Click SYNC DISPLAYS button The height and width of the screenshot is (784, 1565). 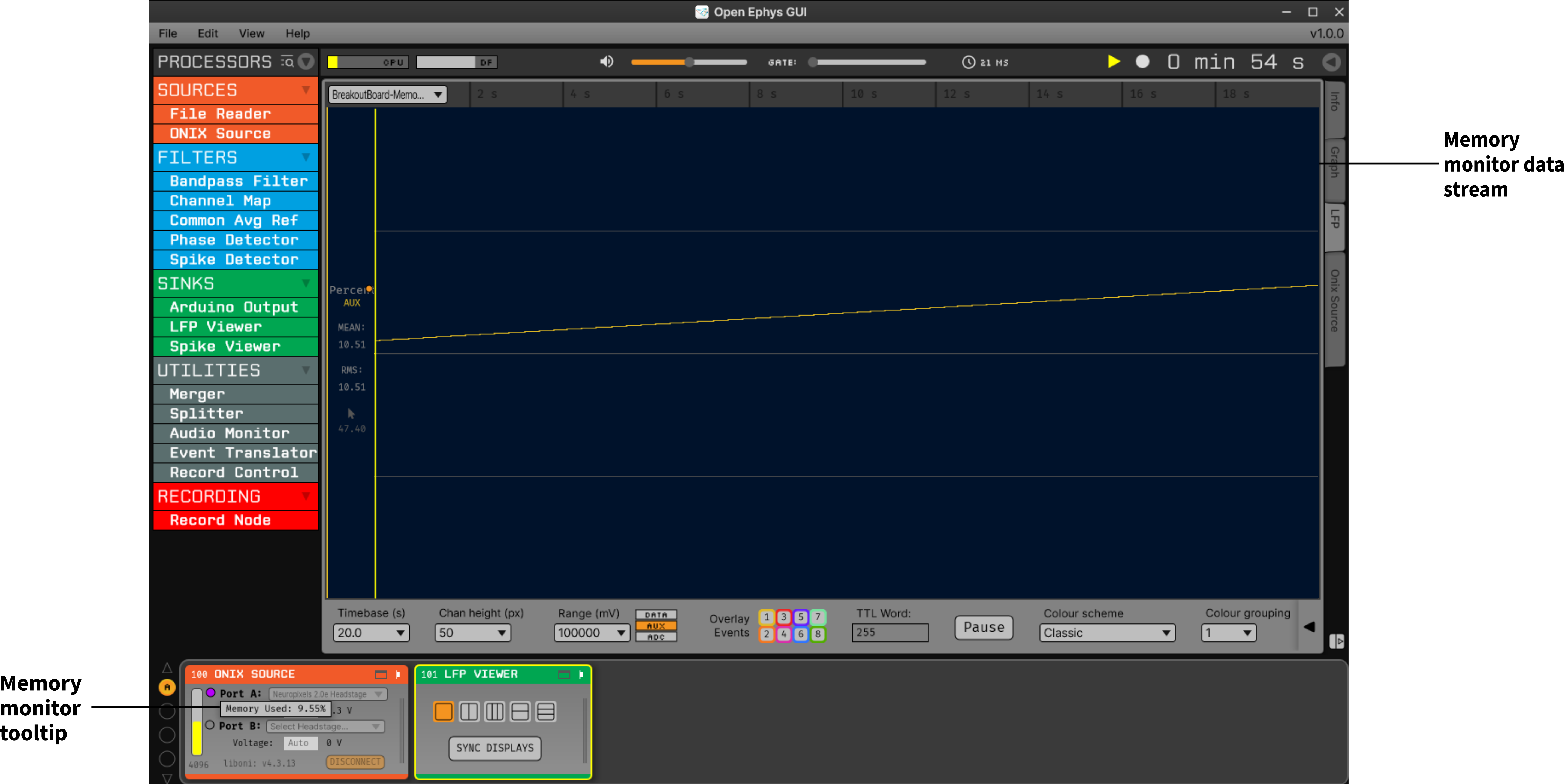[x=494, y=748]
